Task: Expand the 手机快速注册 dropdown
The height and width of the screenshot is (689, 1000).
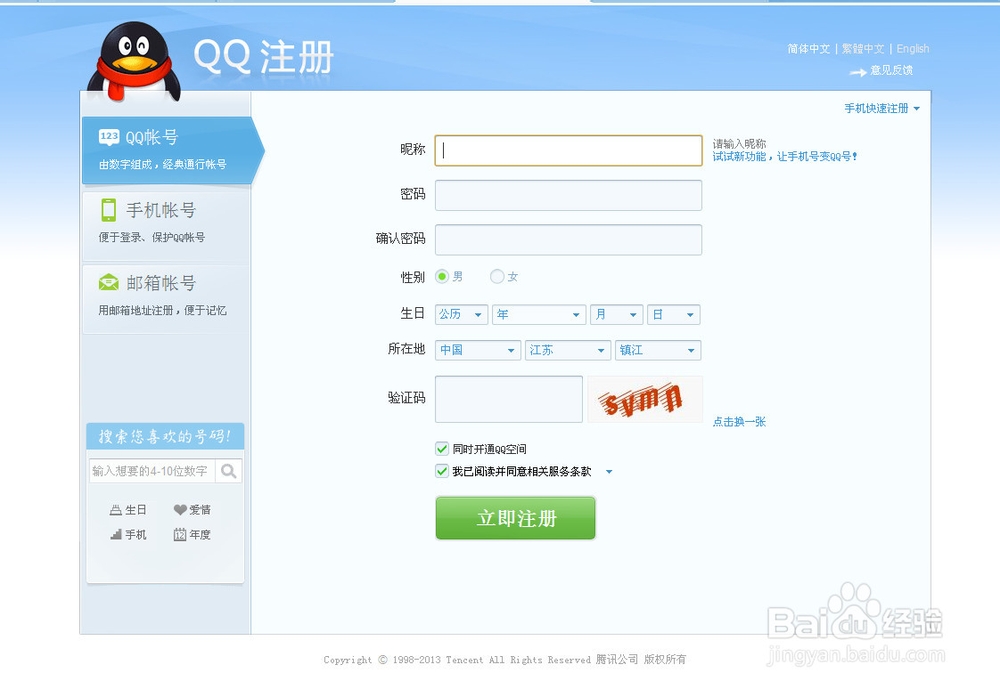Action: (x=882, y=108)
